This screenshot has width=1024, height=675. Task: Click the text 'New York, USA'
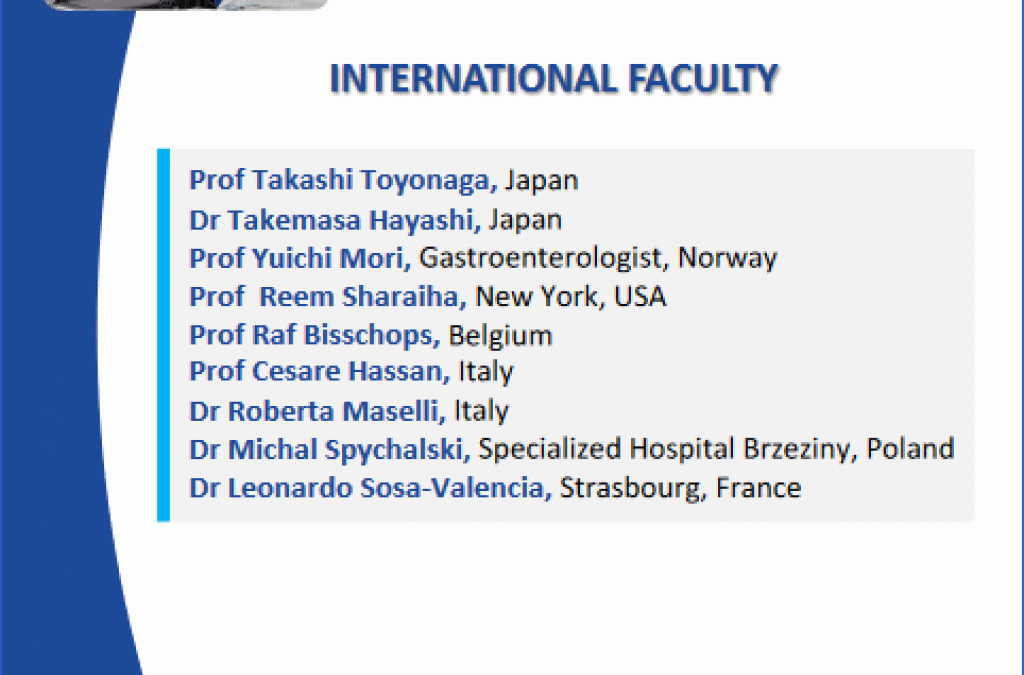click(571, 296)
